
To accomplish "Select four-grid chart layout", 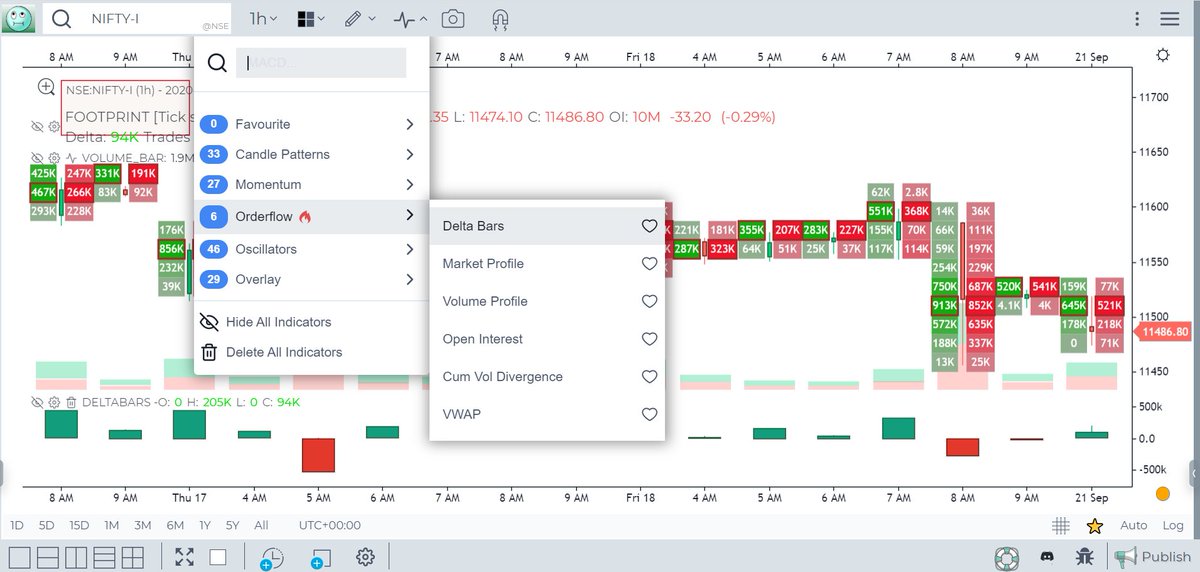I will (132, 557).
